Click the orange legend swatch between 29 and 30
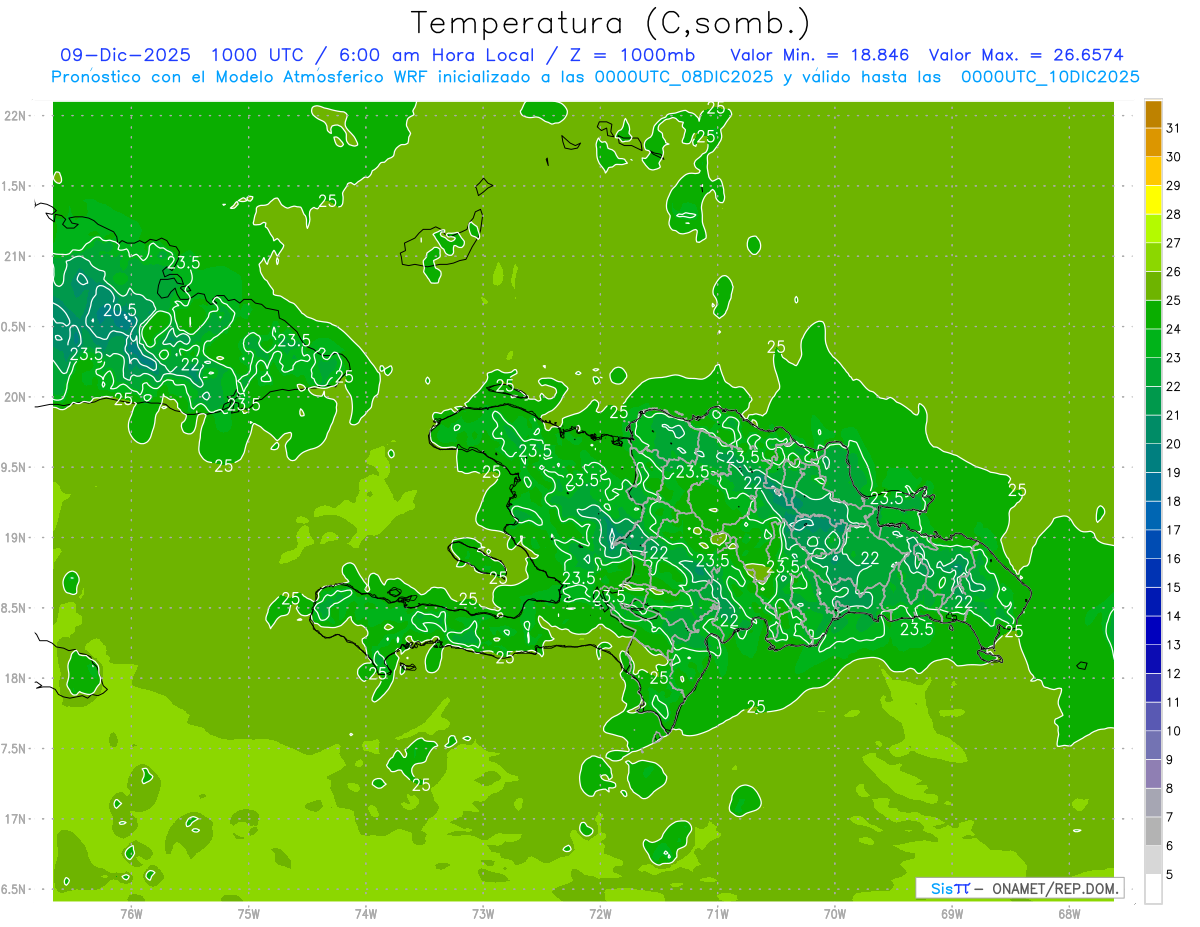Screen dimensions: 1200x927 (x=1153, y=171)
